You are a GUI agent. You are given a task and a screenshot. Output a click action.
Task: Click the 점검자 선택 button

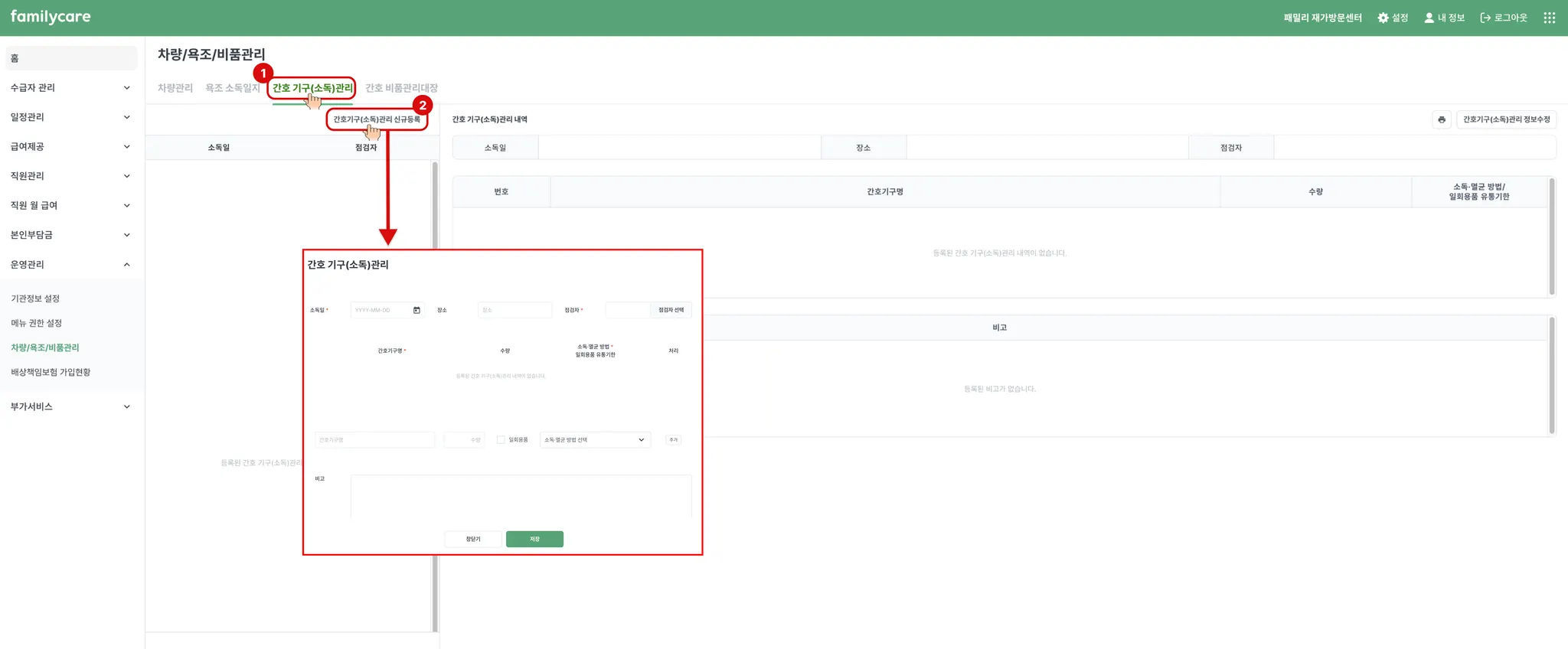(x=671, y=310)
